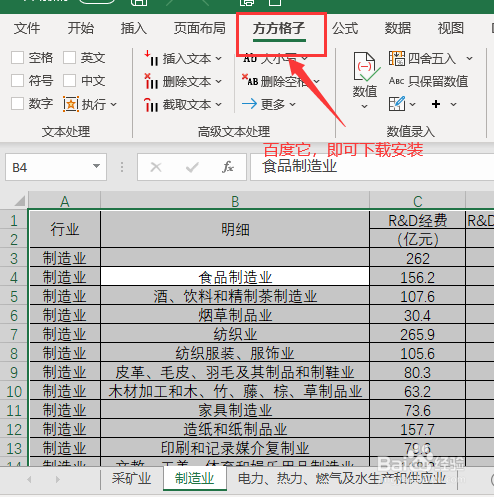Click the ABC keep-values-only icon
The image size is (494, 497).
[x=396, y=81]
